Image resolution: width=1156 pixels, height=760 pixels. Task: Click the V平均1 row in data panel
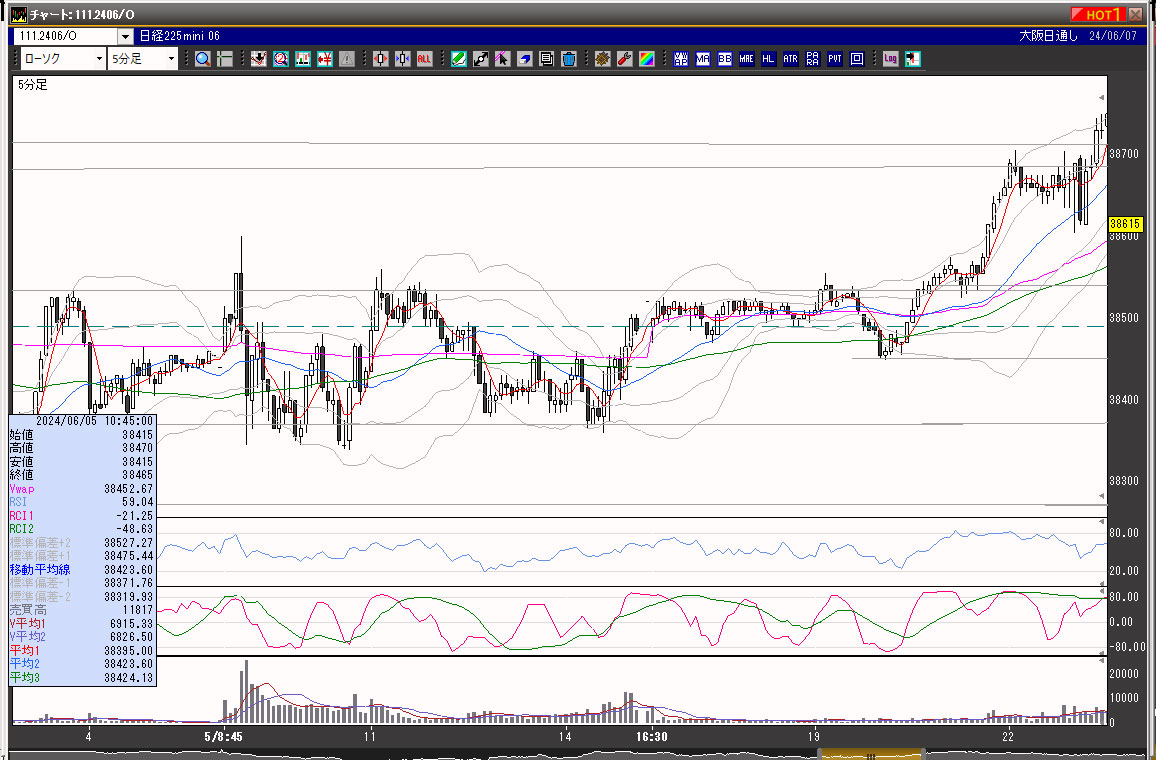(x=82, y=624)
